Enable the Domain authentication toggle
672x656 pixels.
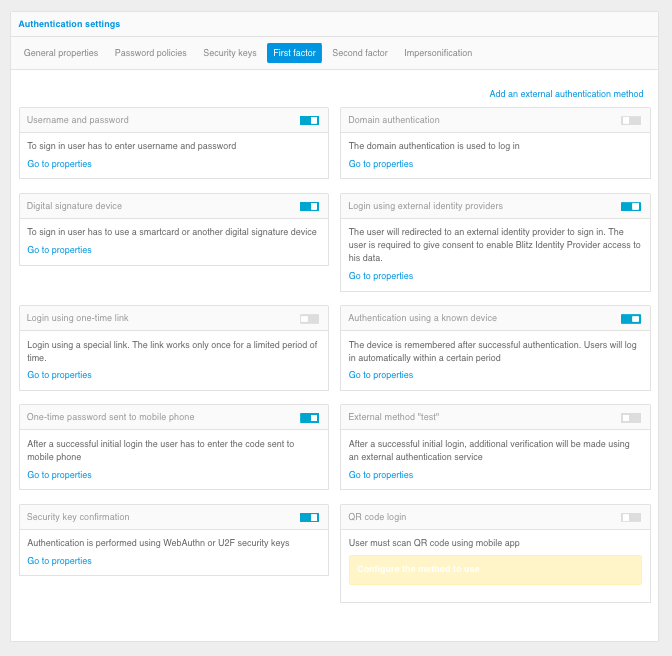pos(630,120)
